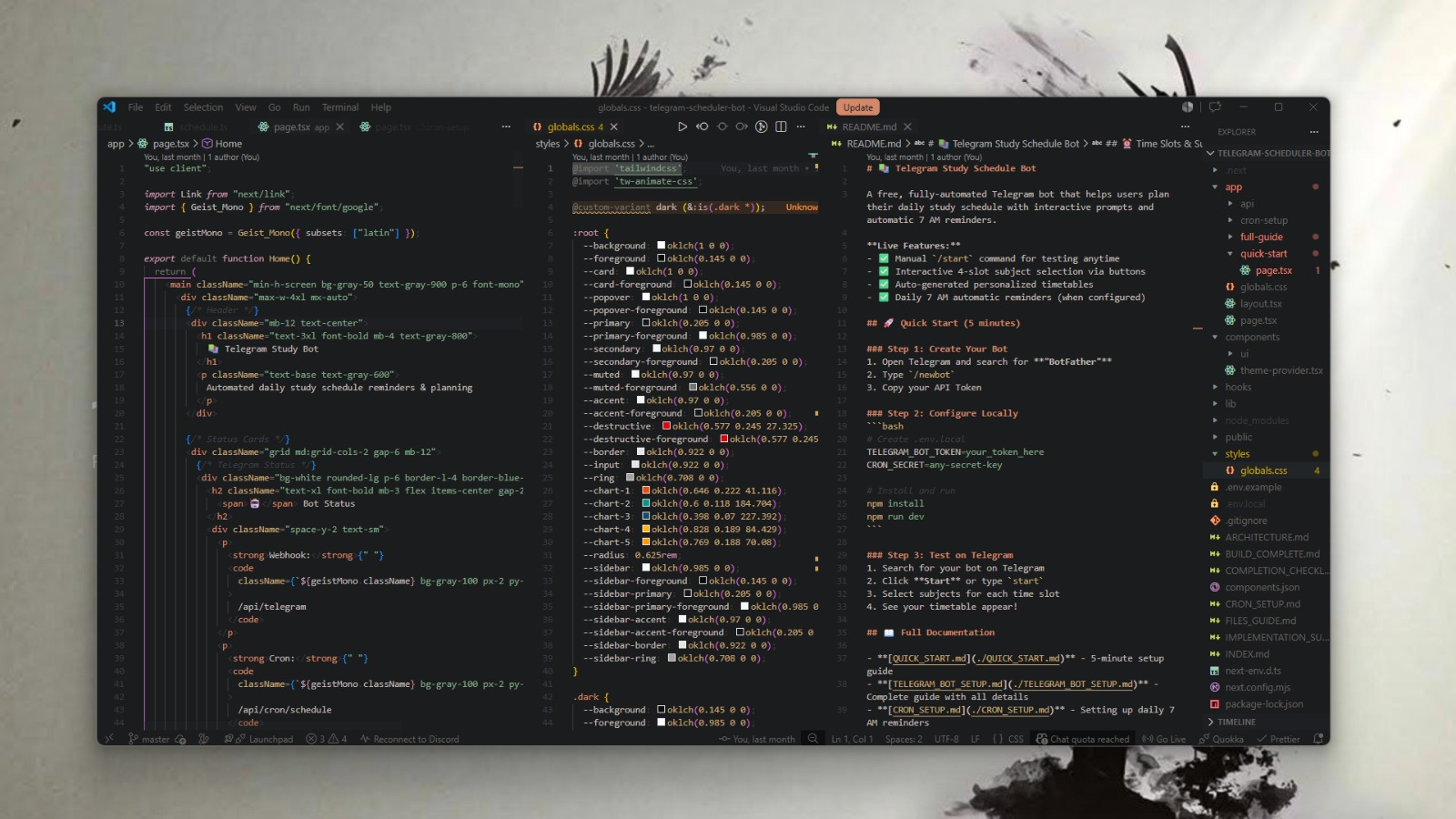Open next.config.mjs in Explorer
Viewport: 1456px width, 819px height.
(x=1258, y=687)
